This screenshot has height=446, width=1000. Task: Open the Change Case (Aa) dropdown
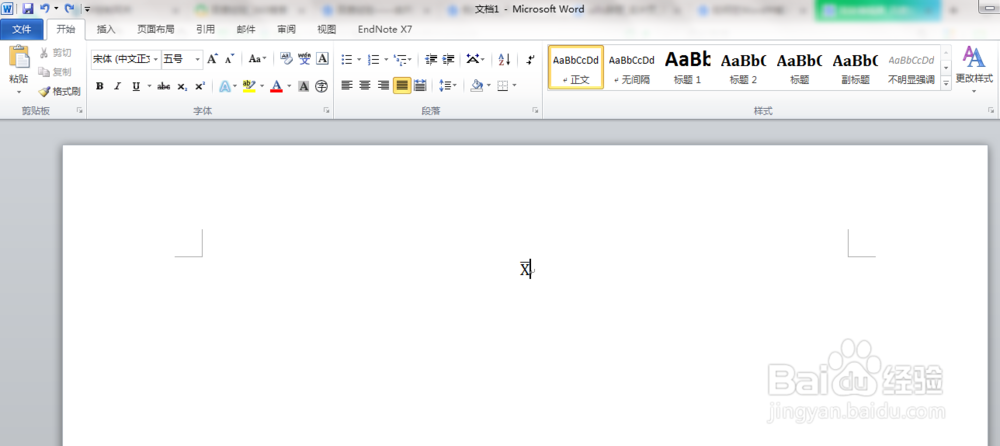[258, 59]
